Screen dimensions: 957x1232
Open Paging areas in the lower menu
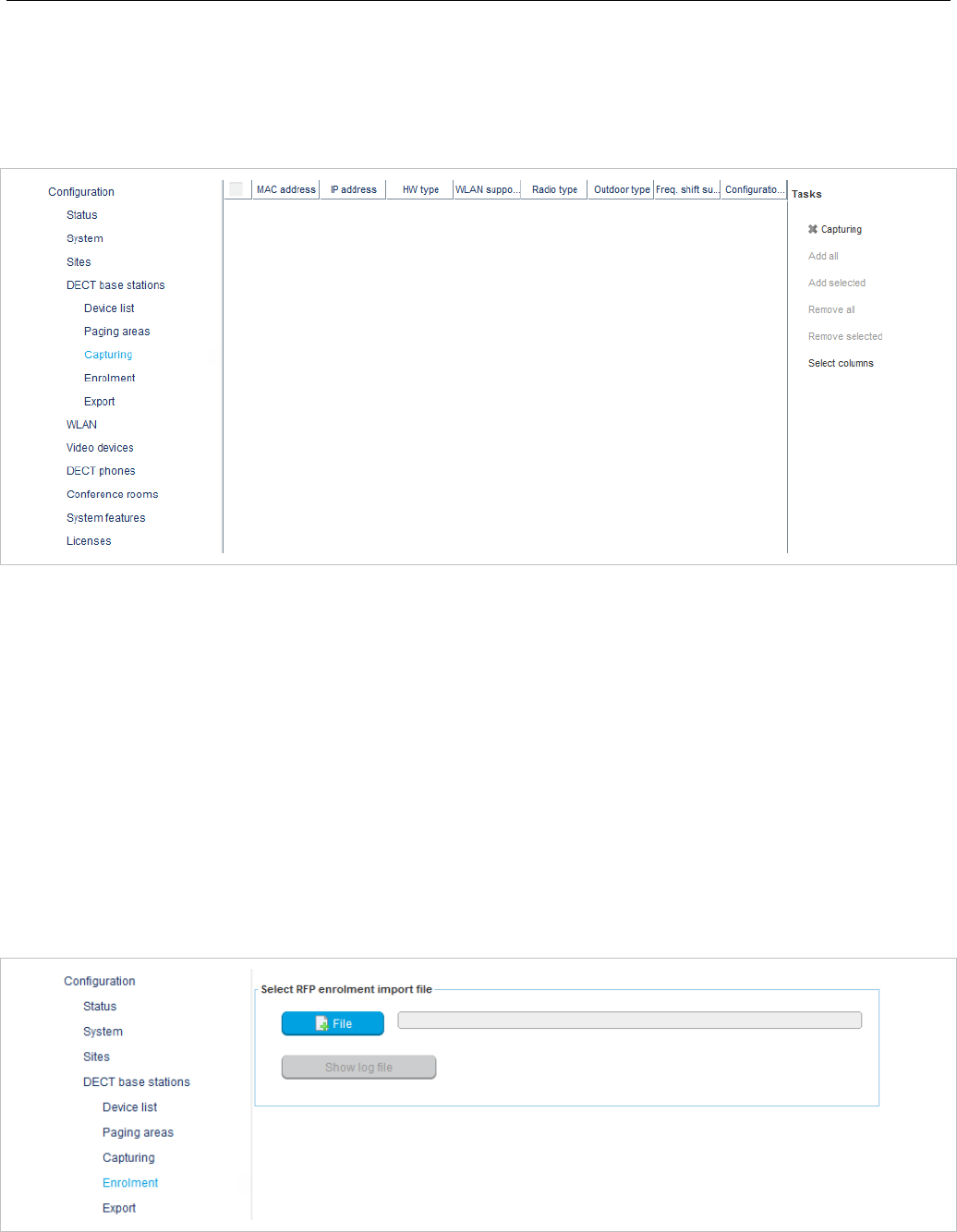tap(138, 1132)
